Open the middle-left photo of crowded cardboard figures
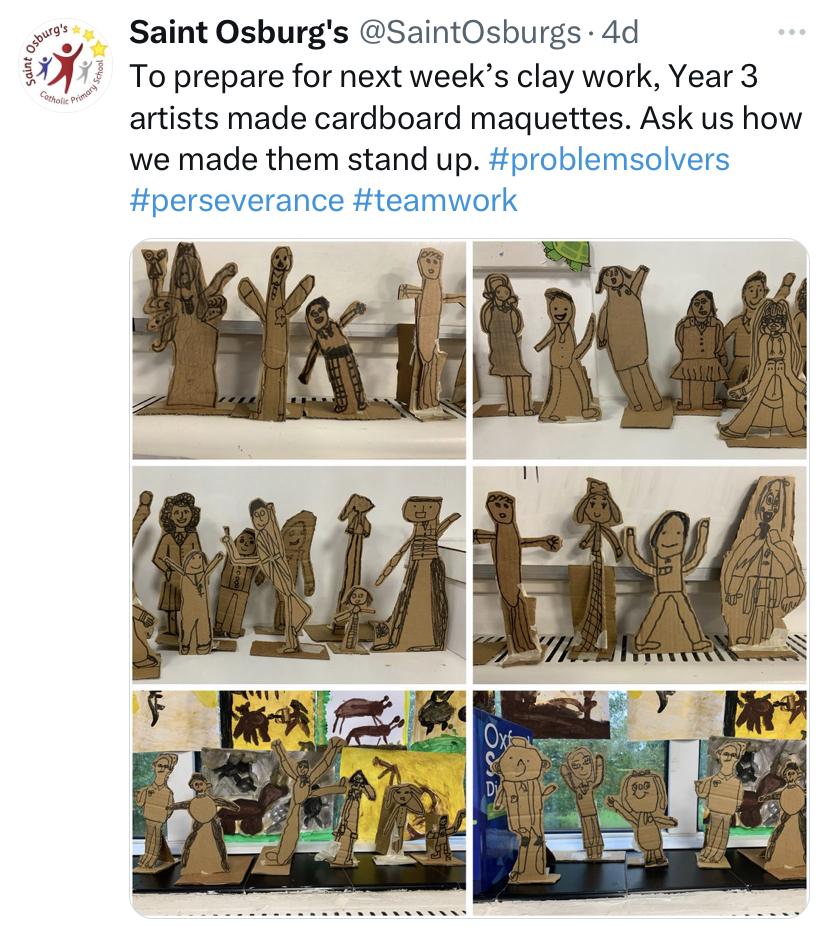828x927 pixels. click(x=299, y=575)
